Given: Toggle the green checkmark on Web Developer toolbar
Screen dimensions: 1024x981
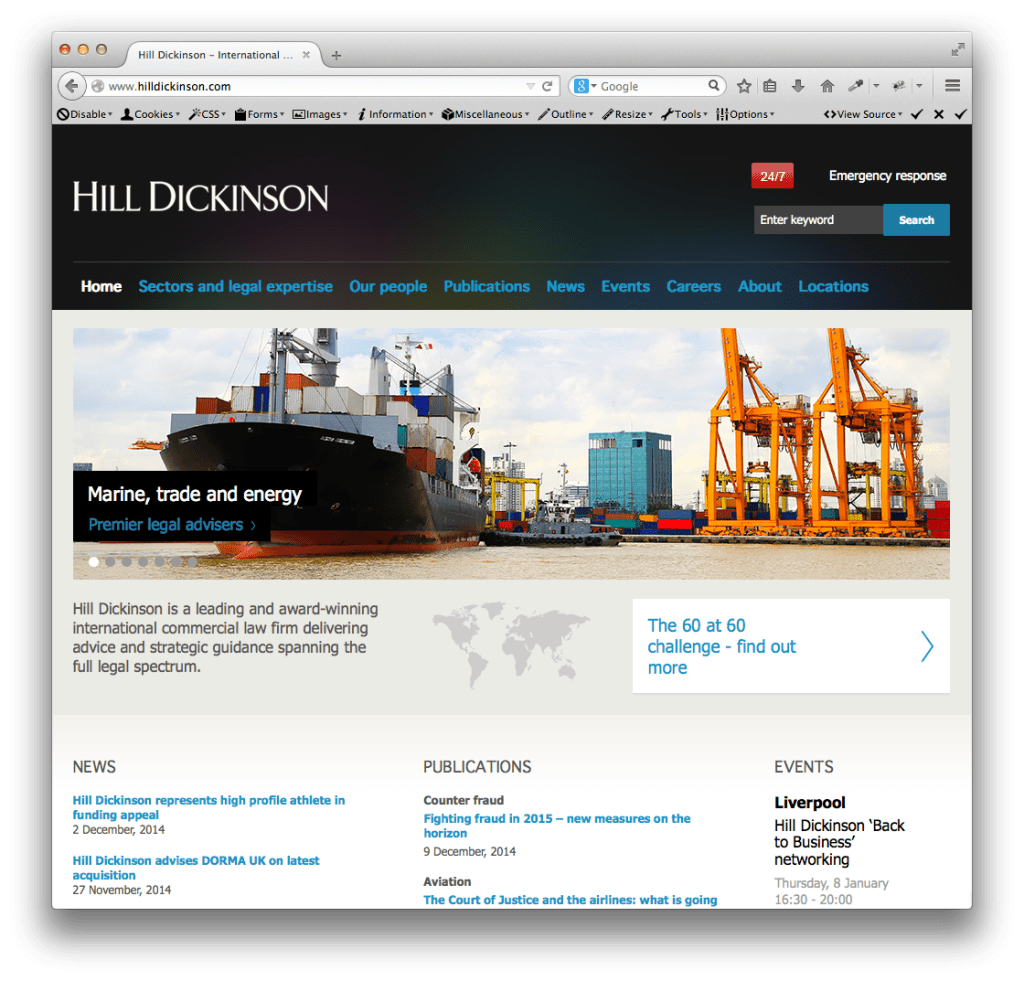Looking at the screenshot, I should click(x=916, y=113).
